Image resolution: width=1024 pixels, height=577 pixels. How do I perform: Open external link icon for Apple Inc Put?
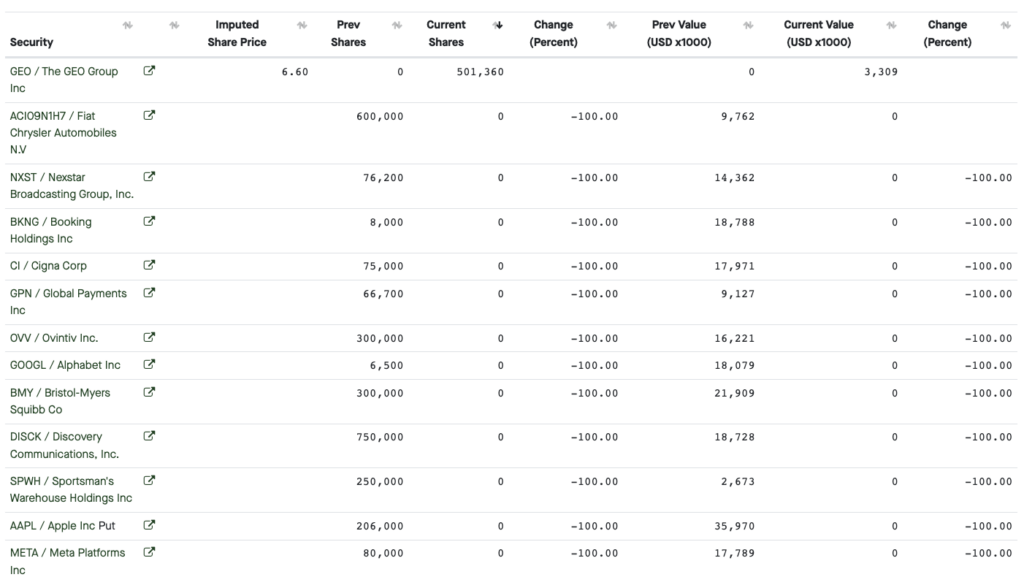149,525
